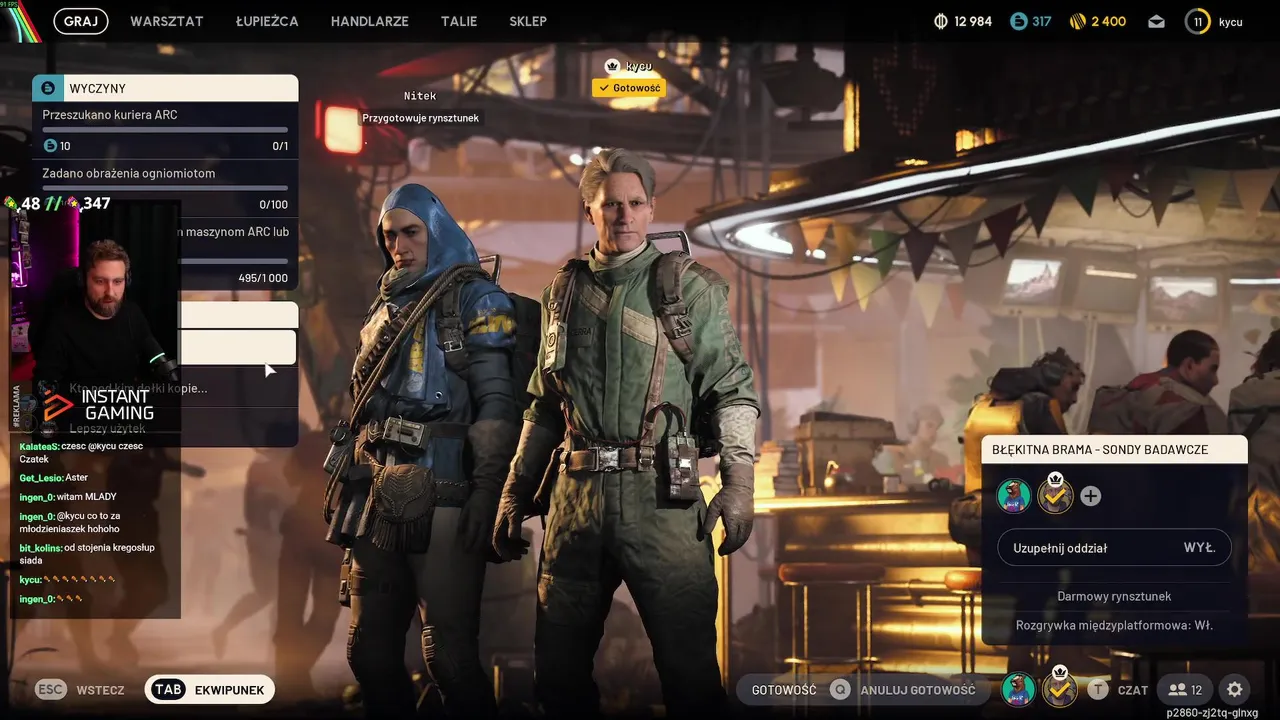Add a squad member with plus icon
This screenshot has width=1280, height=720.
point(1091,496)
